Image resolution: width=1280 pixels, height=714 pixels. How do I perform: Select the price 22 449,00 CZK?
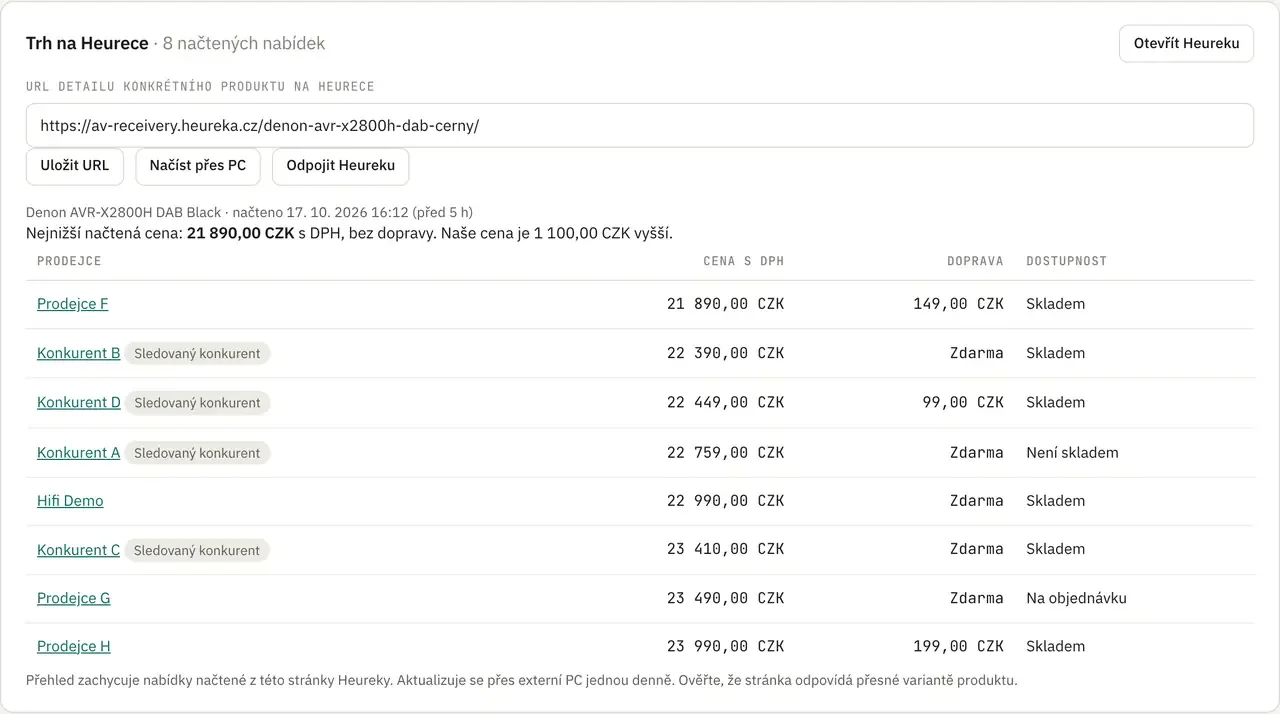pyautogui.click(x=726, y=402)
